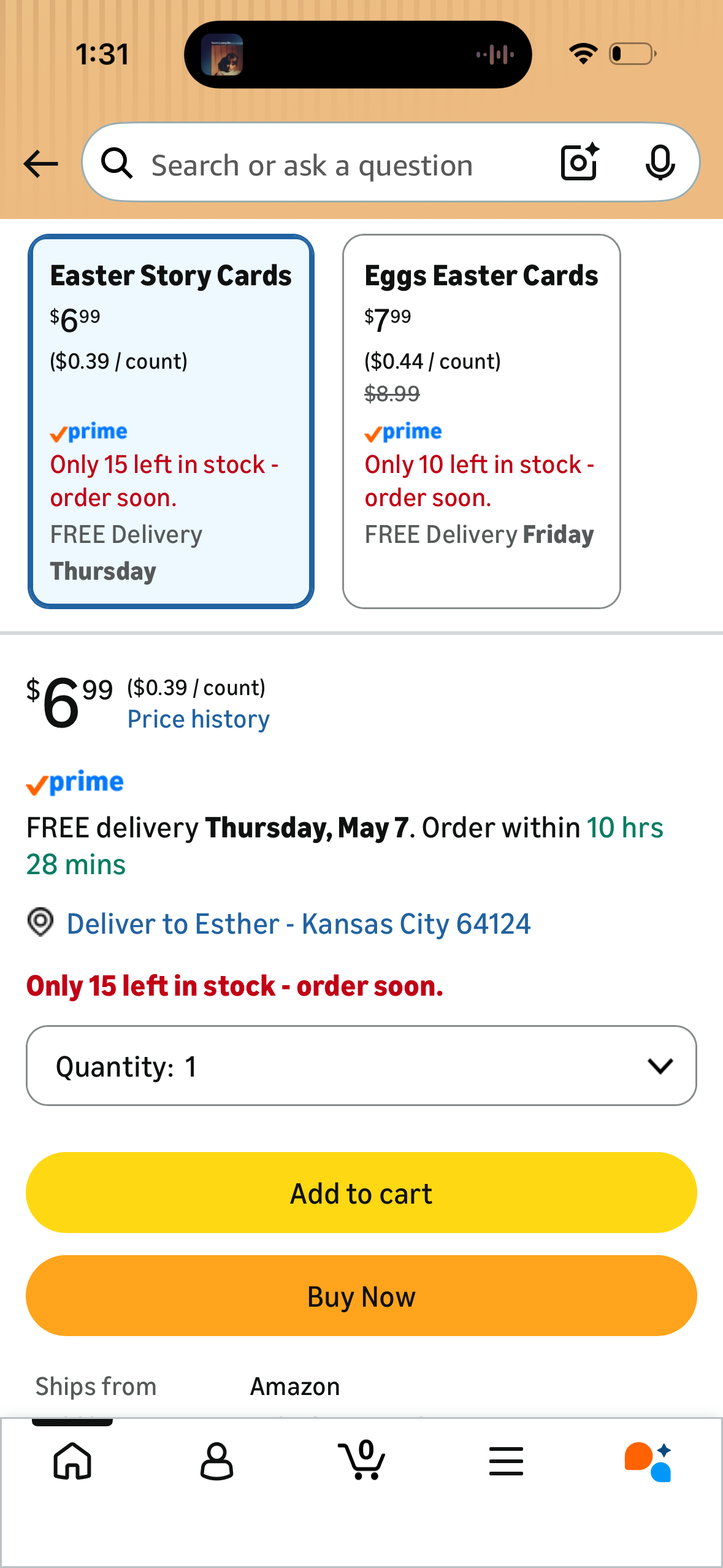Open the shopping cart icon

click(362, 1459)
